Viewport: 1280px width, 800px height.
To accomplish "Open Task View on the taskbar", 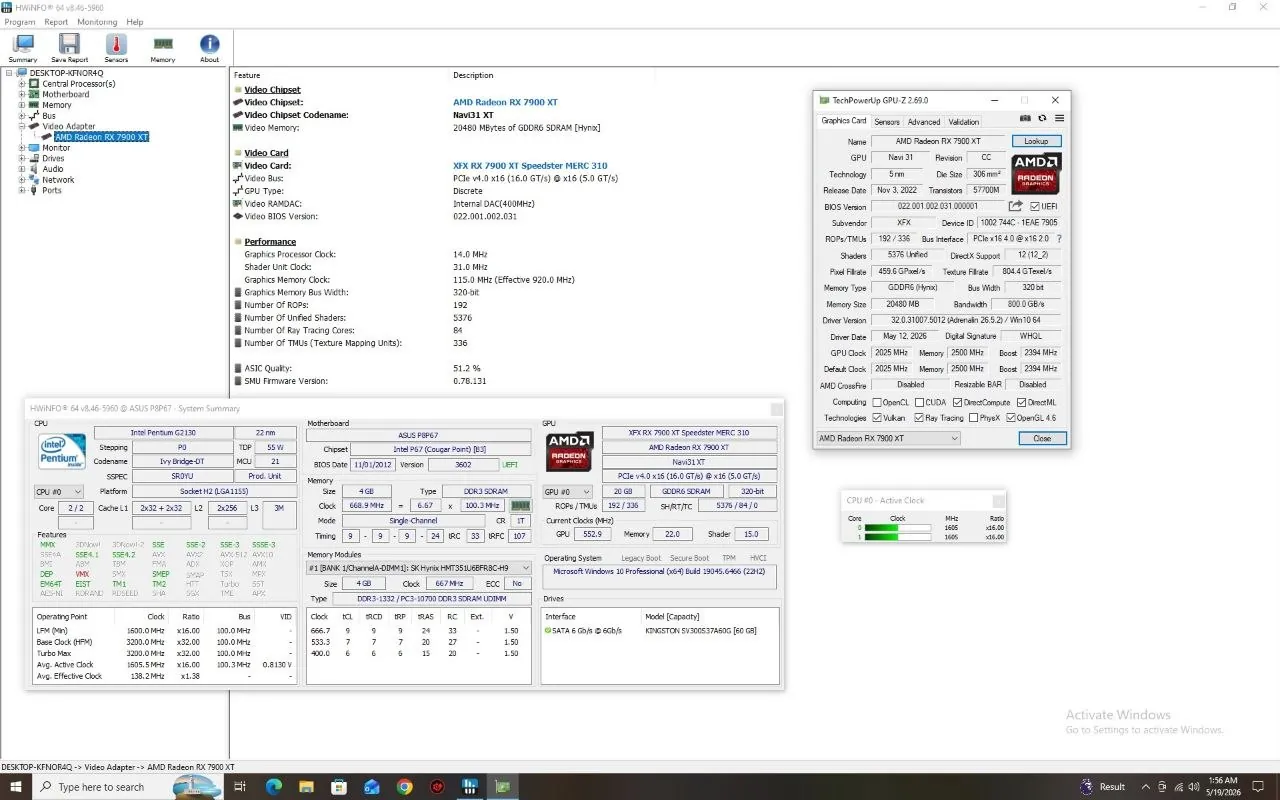I will [x=240, y=786].
